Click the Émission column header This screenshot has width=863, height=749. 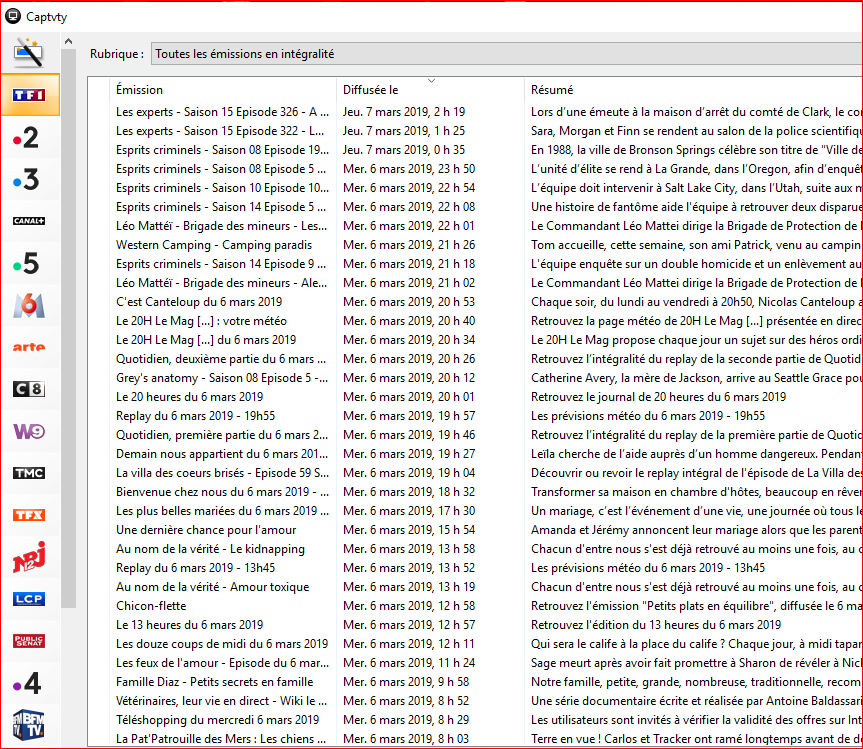pos(222,90)
